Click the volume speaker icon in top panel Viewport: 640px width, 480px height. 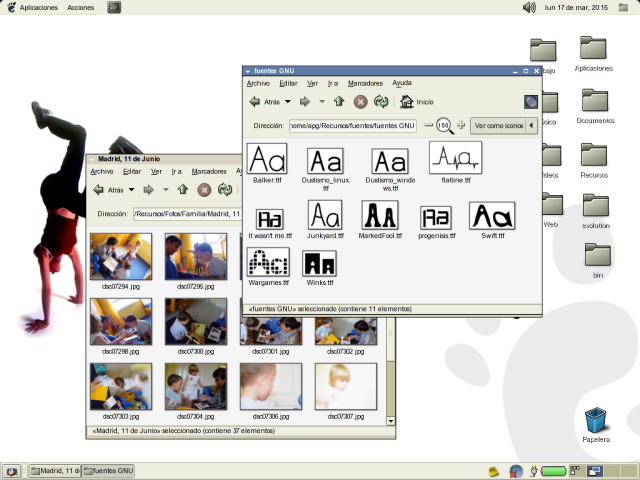pos(529,7)
